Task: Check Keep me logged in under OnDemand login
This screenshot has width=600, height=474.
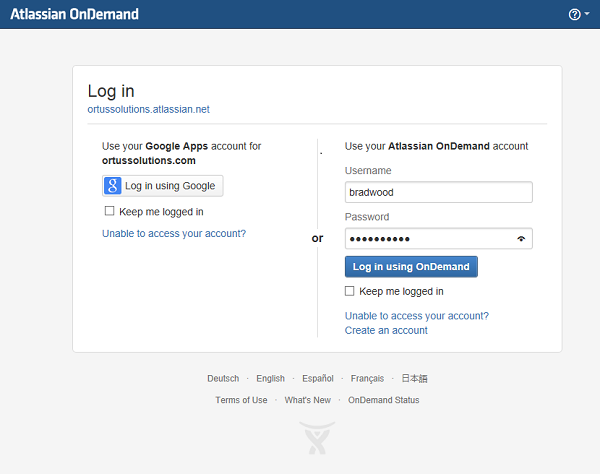Action: (x=350, y=292)
